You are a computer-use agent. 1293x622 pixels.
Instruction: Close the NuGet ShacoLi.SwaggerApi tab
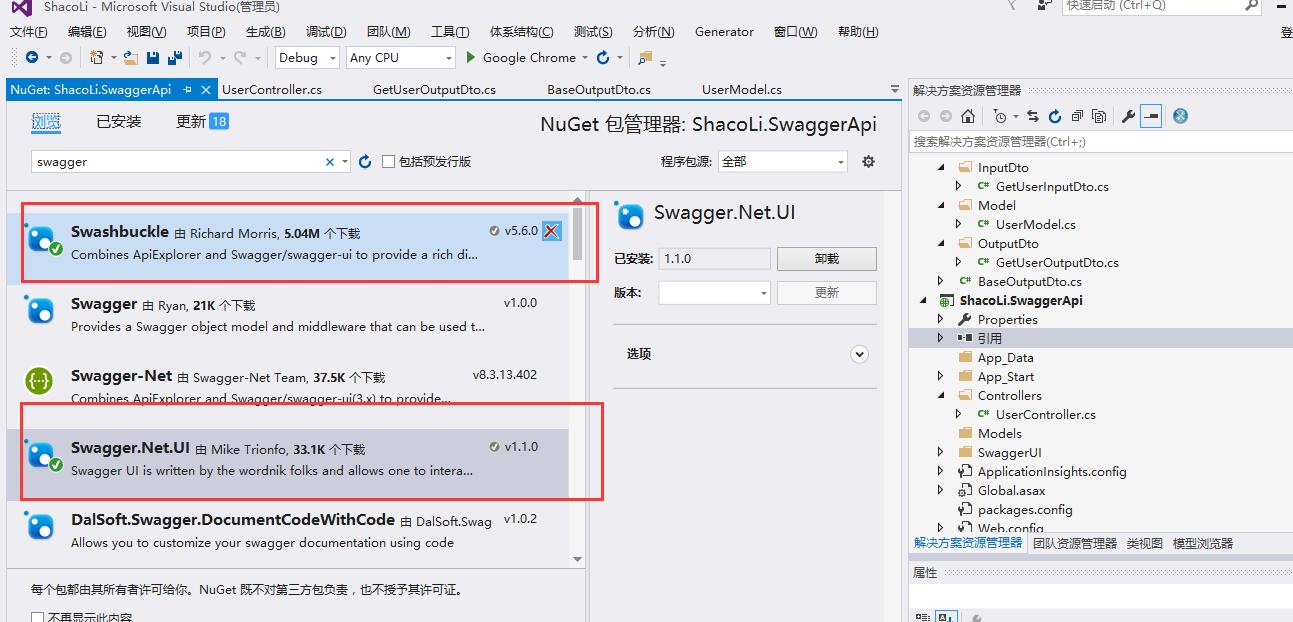pos(207,89)
